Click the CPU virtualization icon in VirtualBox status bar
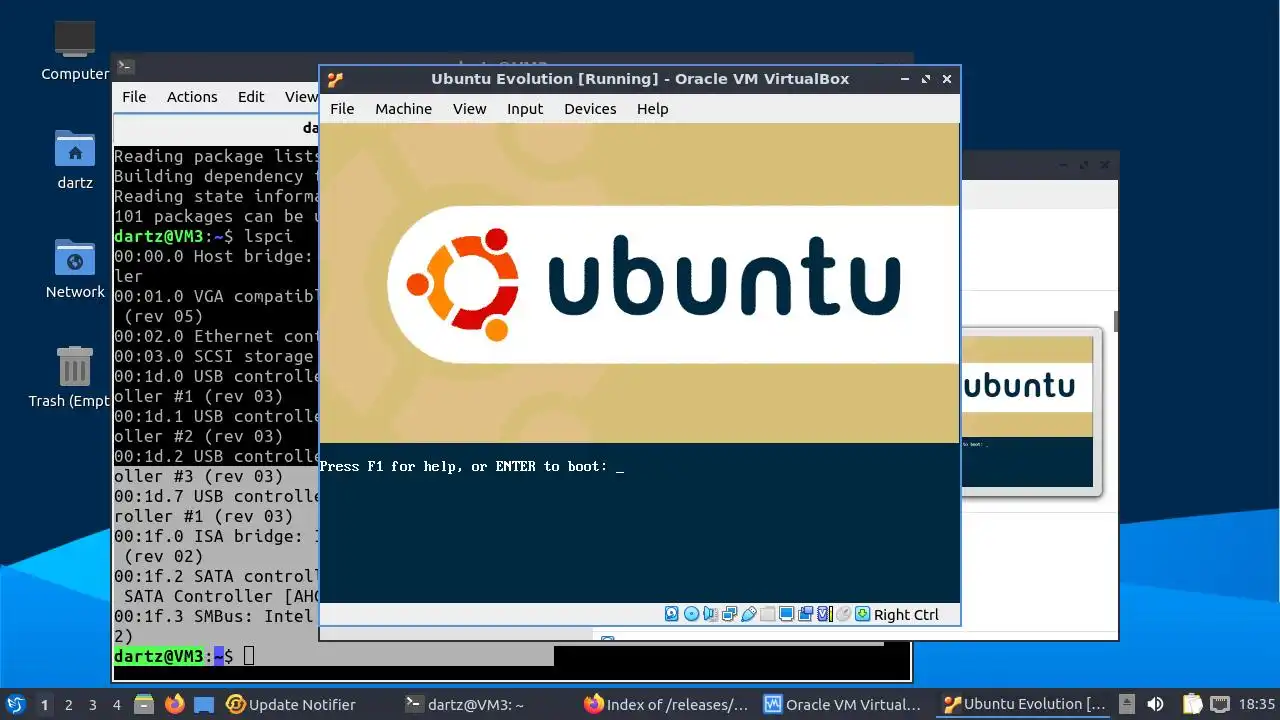The width and height of the screenshot is (1280, 720). (825, 614)
